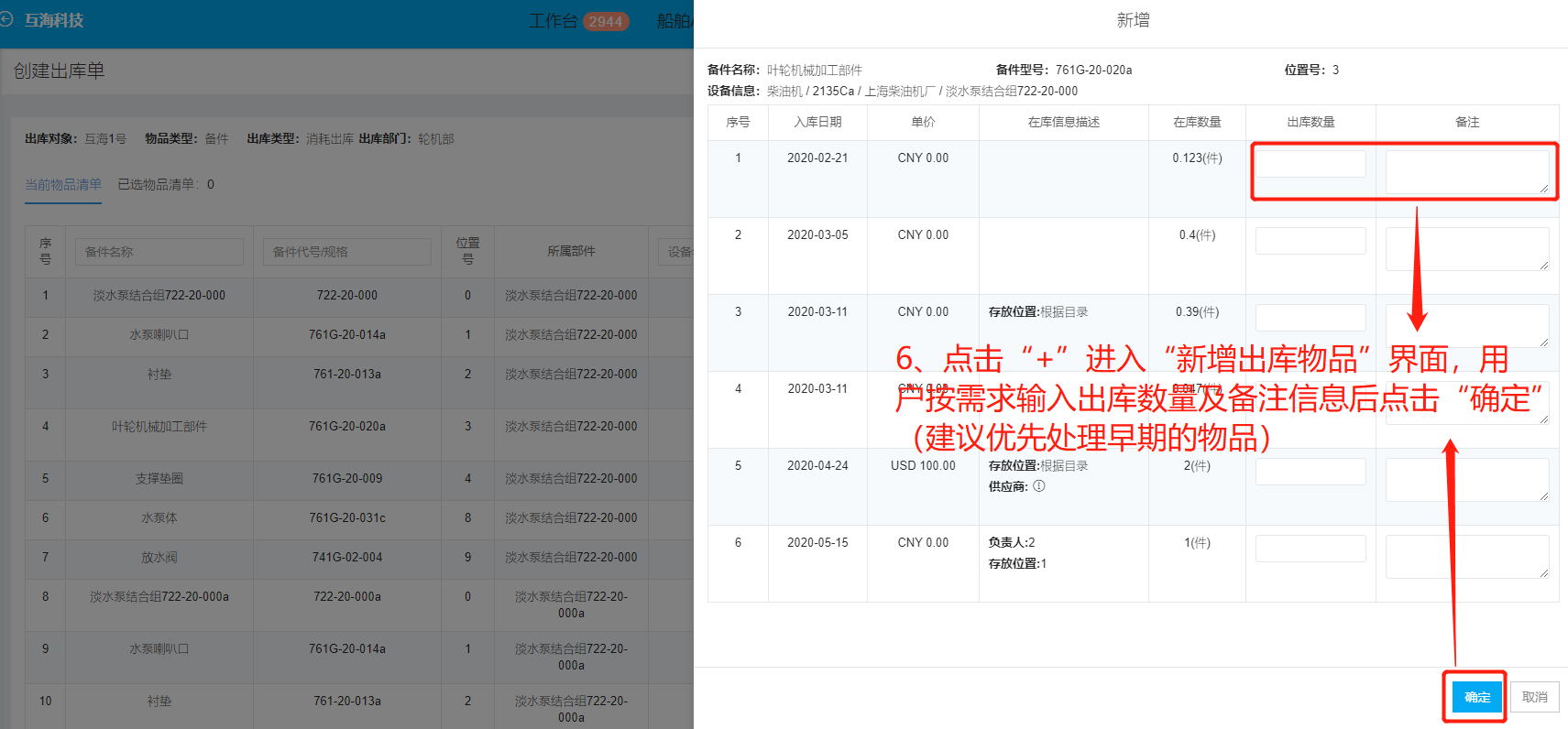The image size is (1568, 729).
Task: Open the 工作台 menu item
Action: tap(554, 21)
